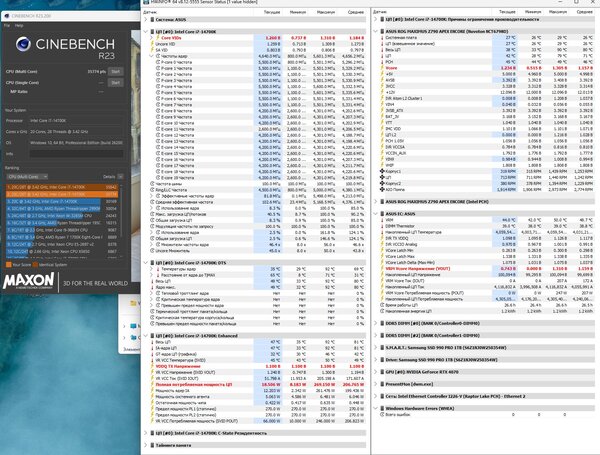This screenshot has height=455, width=600.
Task: Expand the Core VIDs row
Action: pos(152,38)
